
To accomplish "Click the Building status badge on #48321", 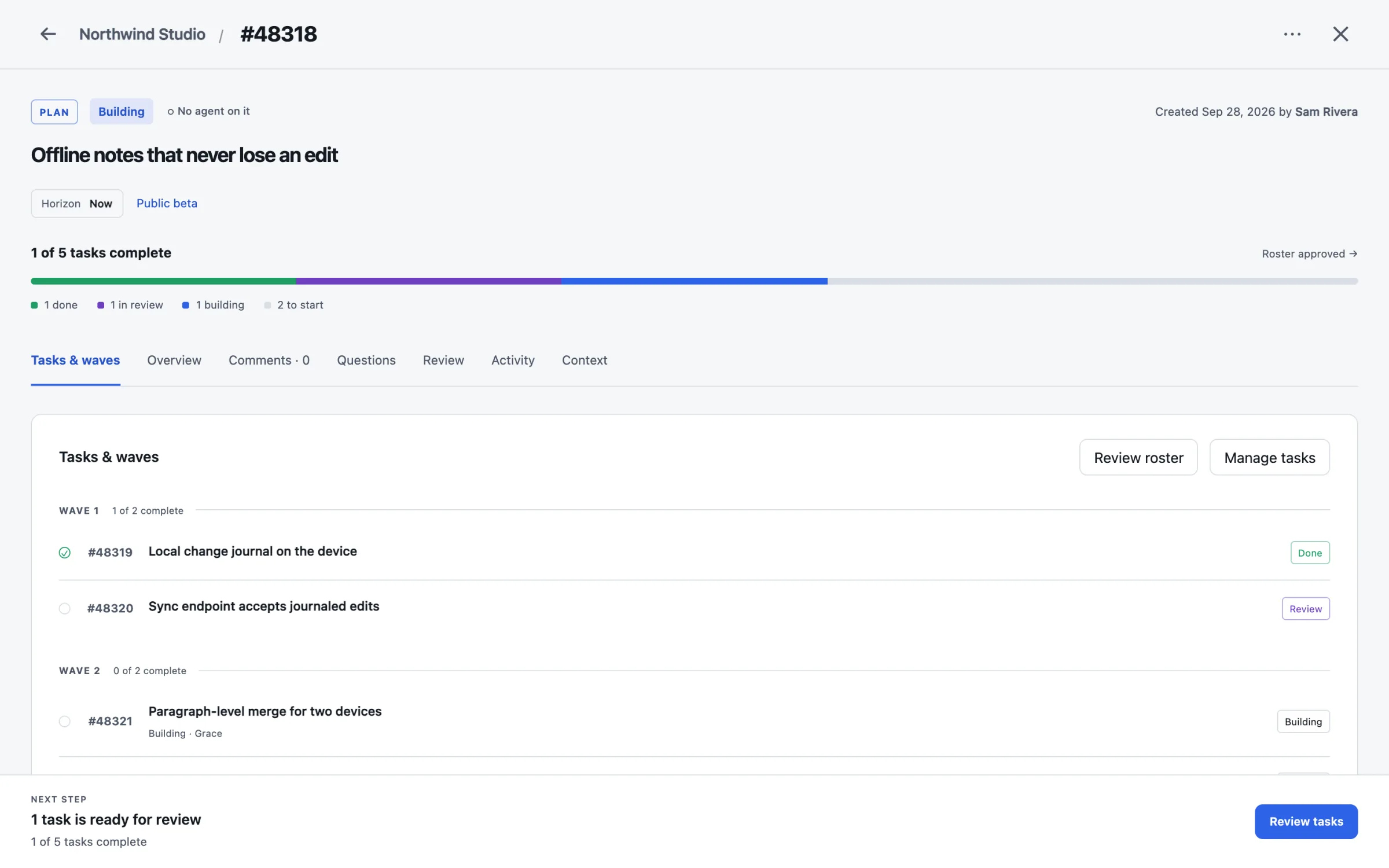I will pos(1303,722).
